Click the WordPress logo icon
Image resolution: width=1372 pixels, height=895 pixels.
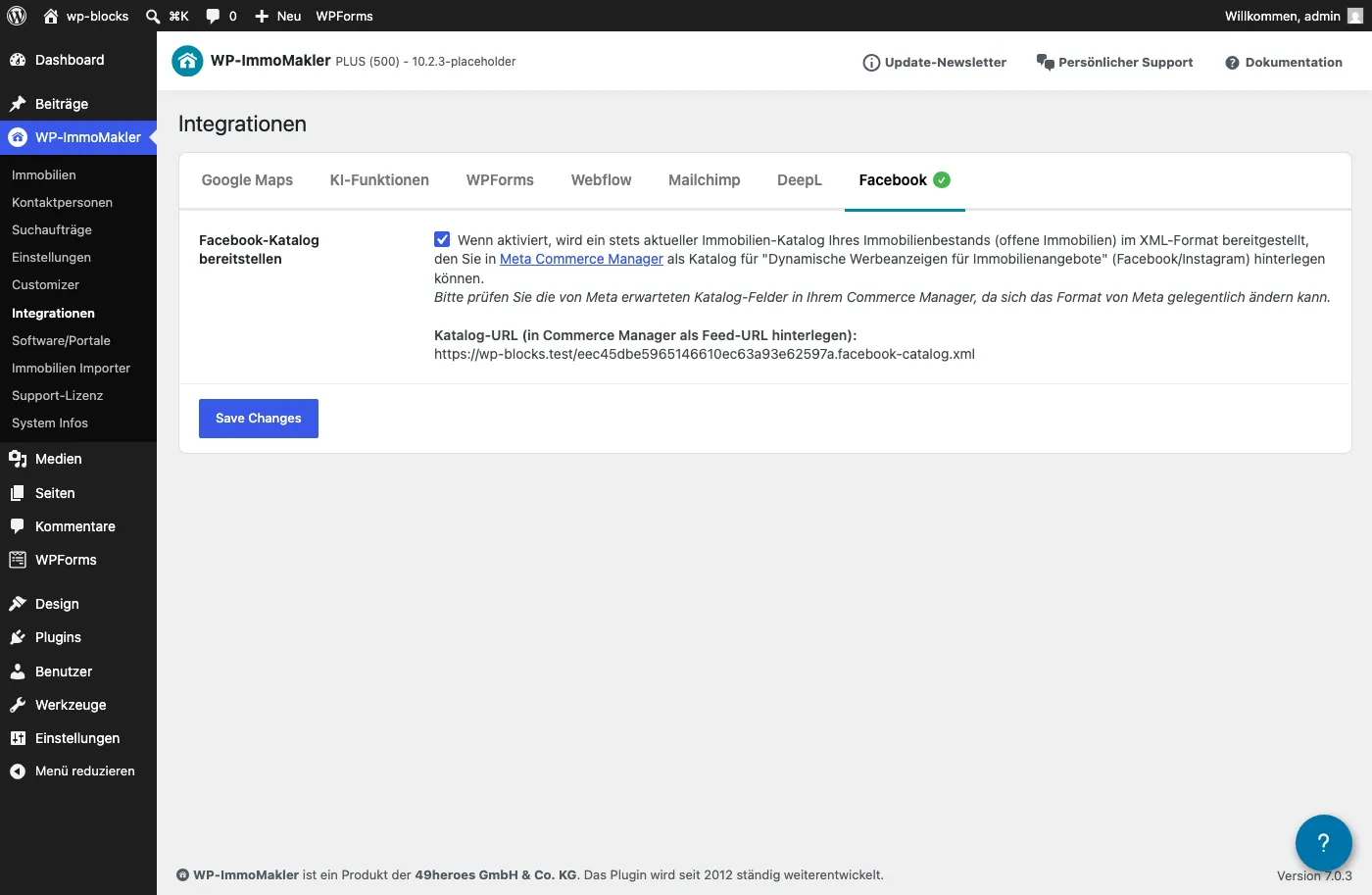point(17,16)
